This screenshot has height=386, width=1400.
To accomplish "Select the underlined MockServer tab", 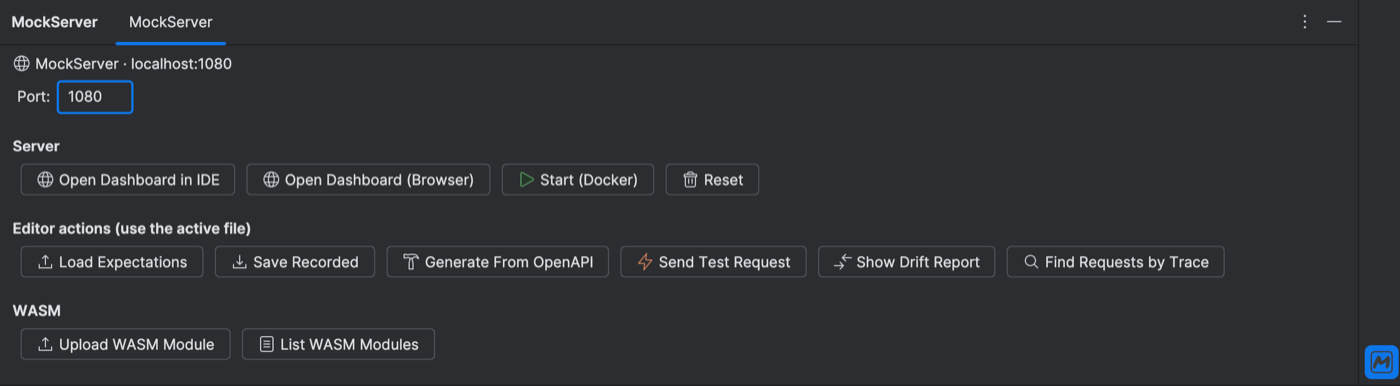I will 171,22.
